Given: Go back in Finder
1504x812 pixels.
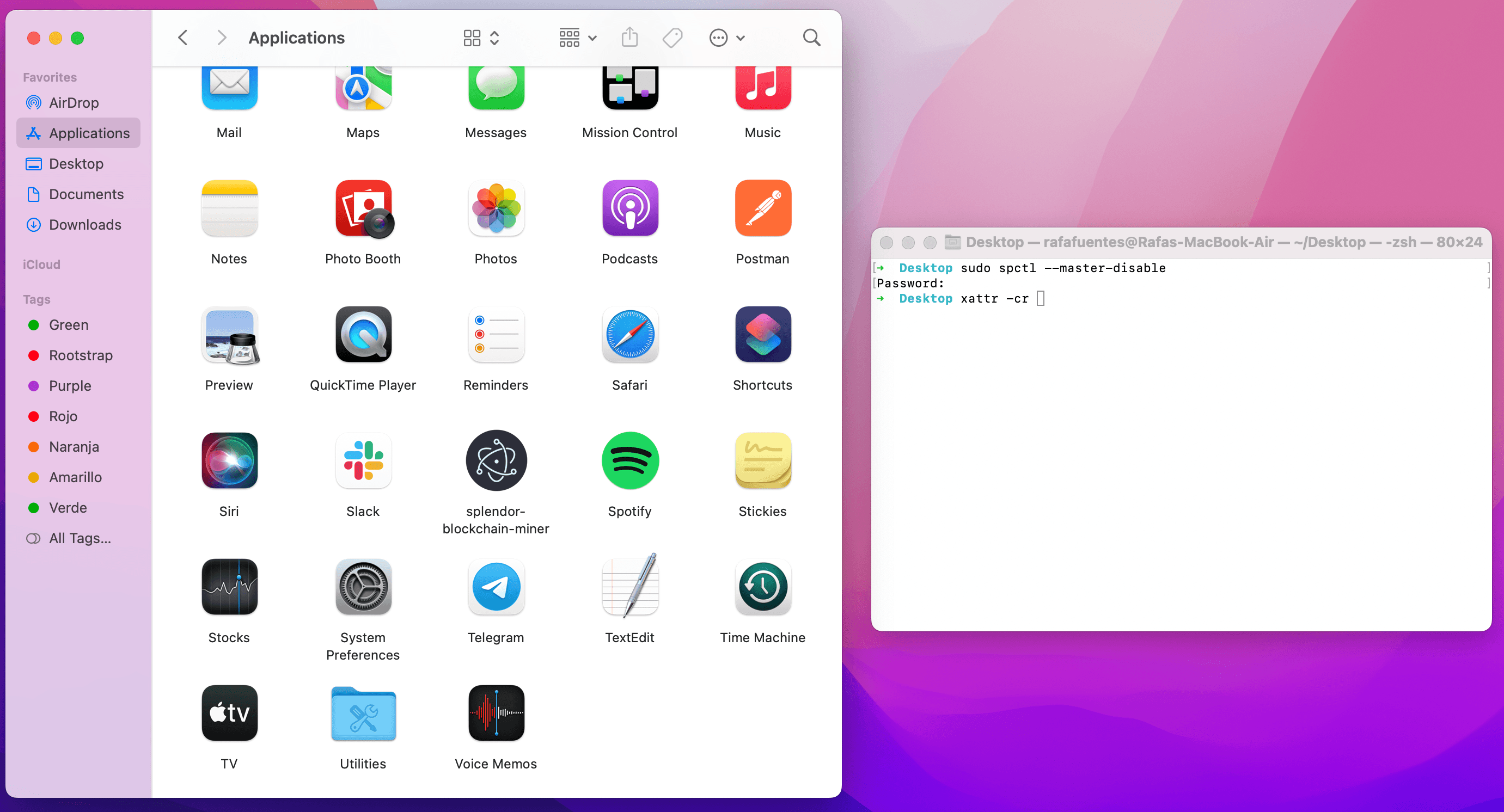Looking at the screenshot, I should pos(183,38).
